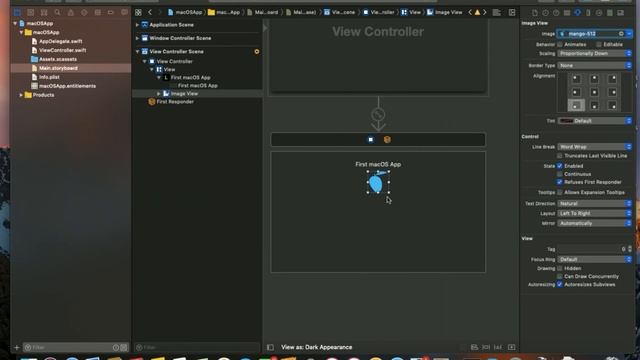Uncheck the Enabled state checkbox
Viewport: 640px width, 360px height.
tap(560, 166)
